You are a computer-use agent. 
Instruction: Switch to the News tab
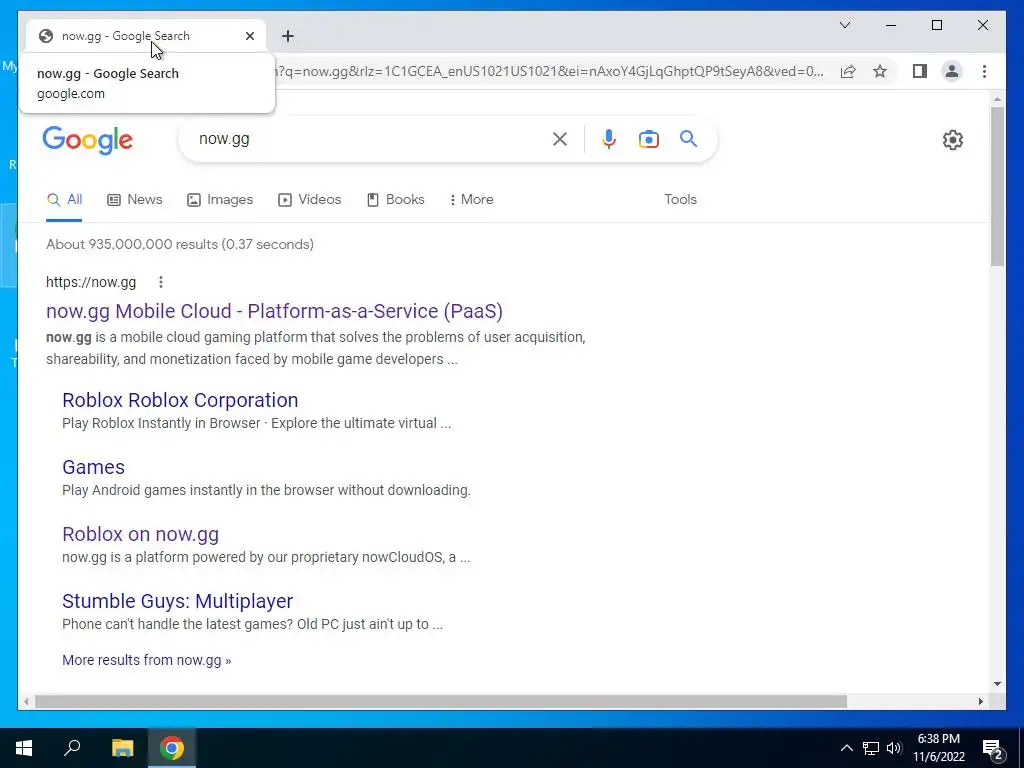point(135,200)
